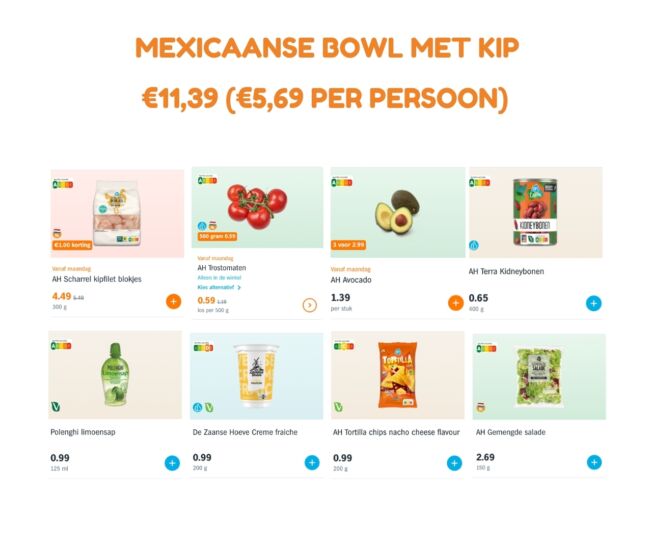The image size is (650, 550).
Task: Add AH Scharrel kipfilet blokjes with orange plus
Action: (174, 301)
